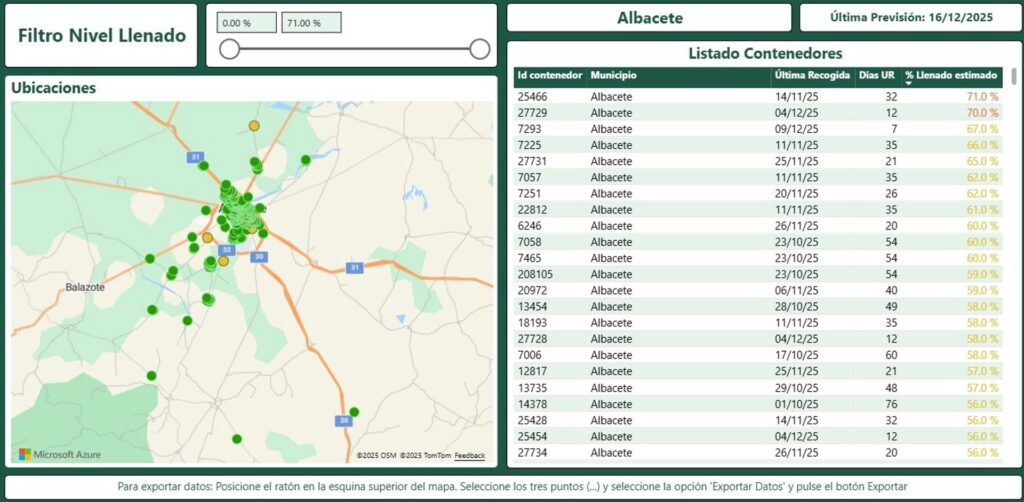
Task: Click the Municipio column header
Action: (x=614, y=75)
